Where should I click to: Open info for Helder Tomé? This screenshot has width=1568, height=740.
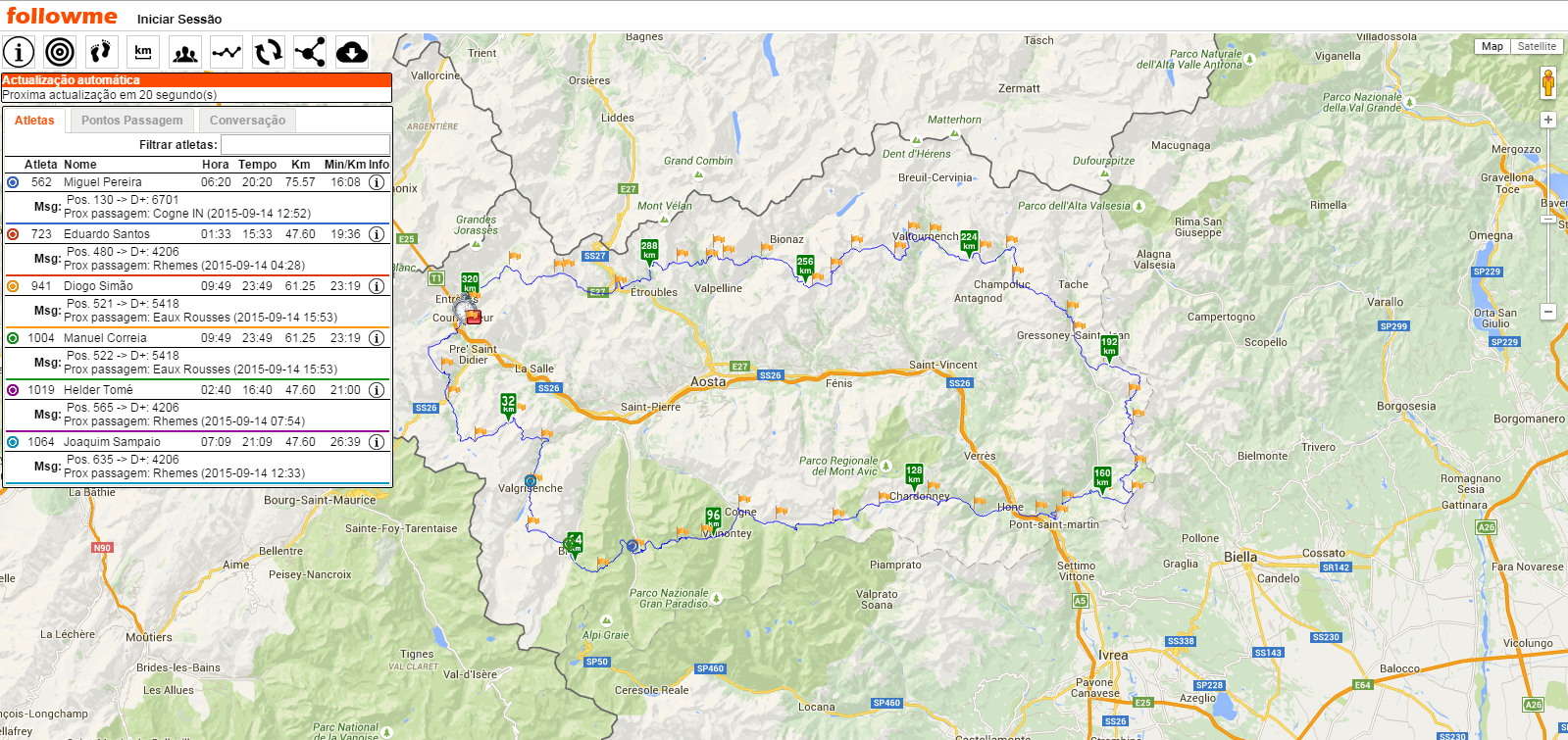(376, 390)
